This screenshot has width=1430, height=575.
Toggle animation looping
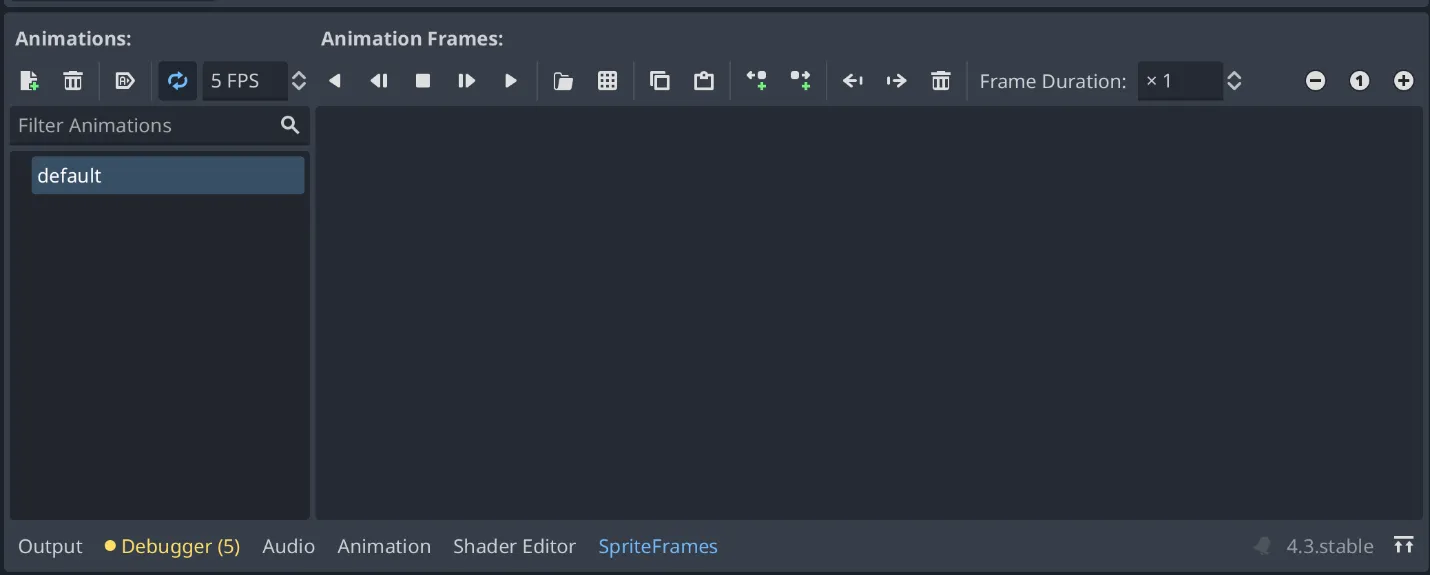177,81
